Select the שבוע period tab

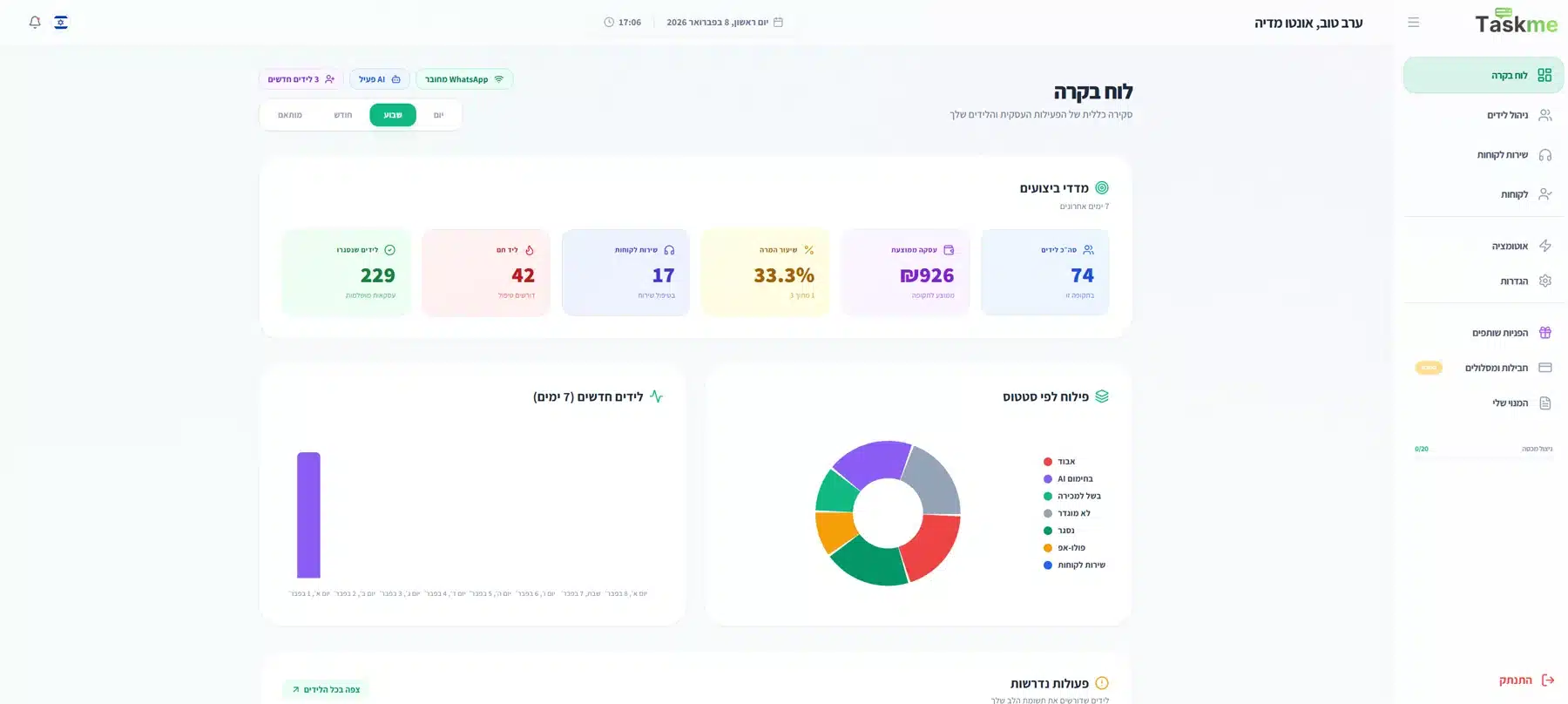point(393,115)
